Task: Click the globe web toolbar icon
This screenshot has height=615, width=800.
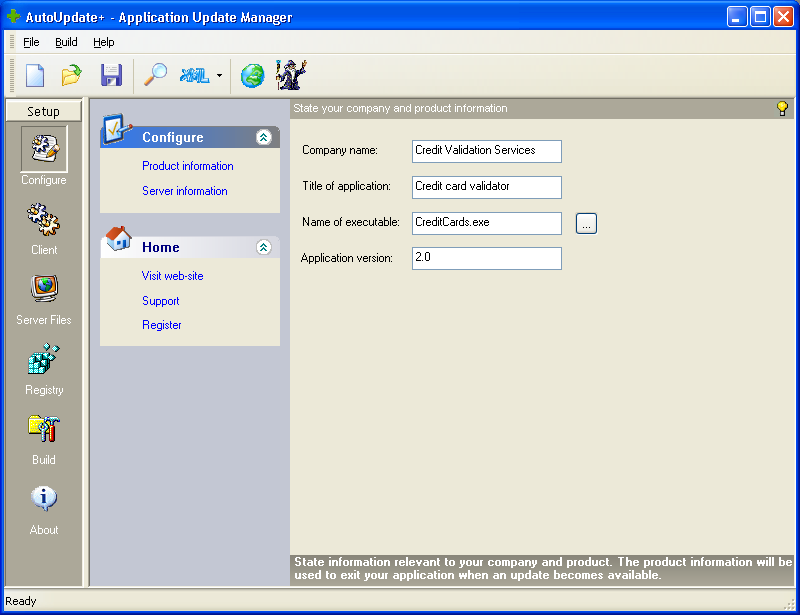Action: click(x=252, y=75)
